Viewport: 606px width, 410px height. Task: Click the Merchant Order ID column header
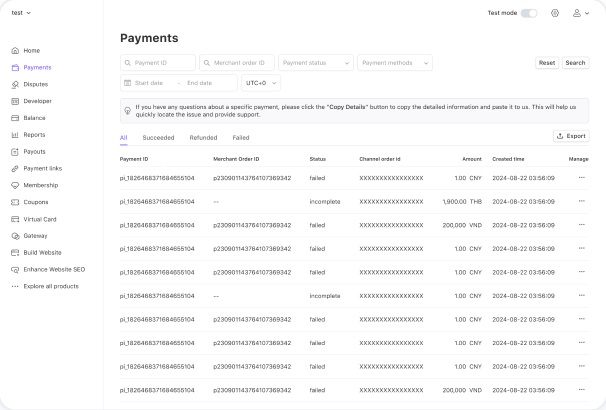point(236,159)
